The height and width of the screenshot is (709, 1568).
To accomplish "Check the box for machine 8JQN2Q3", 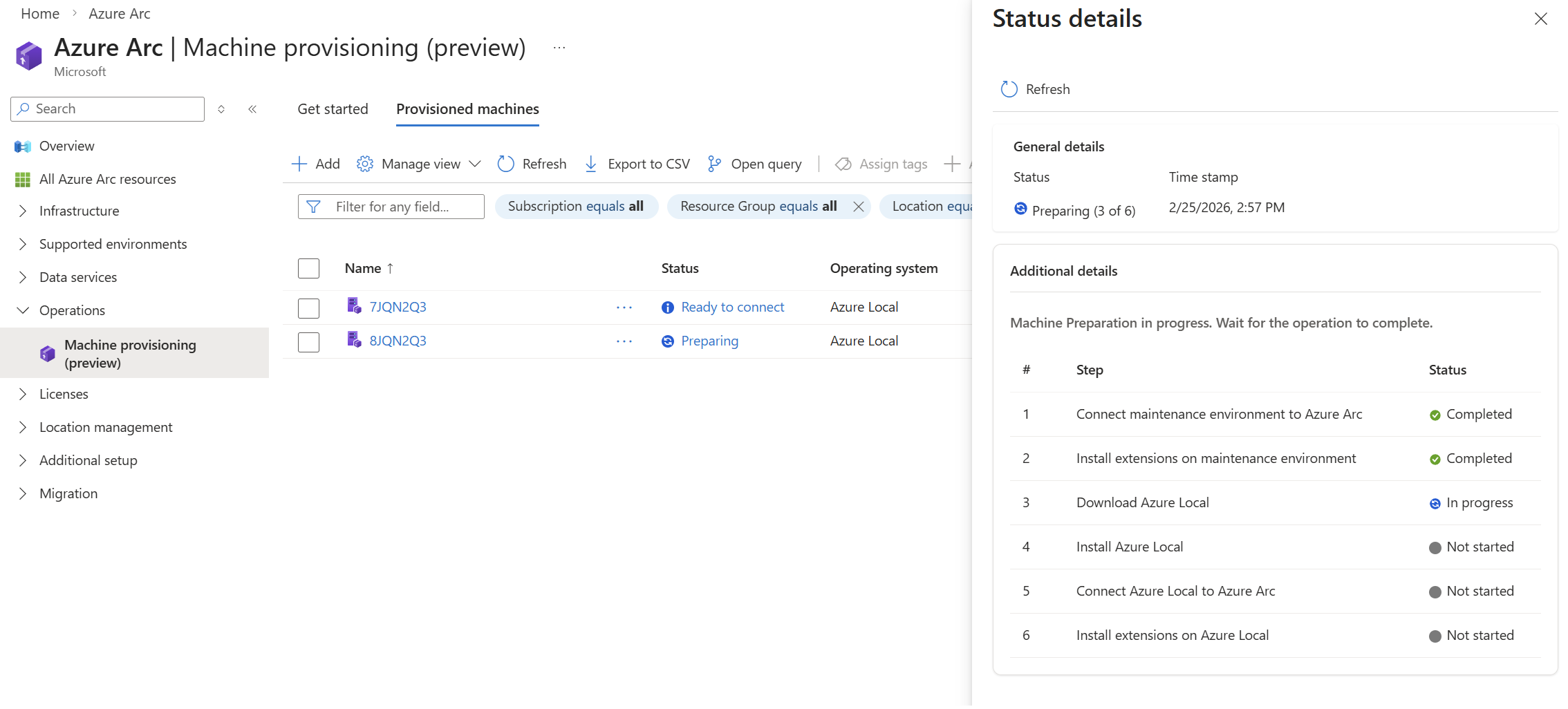I will [x=308, y=342].
